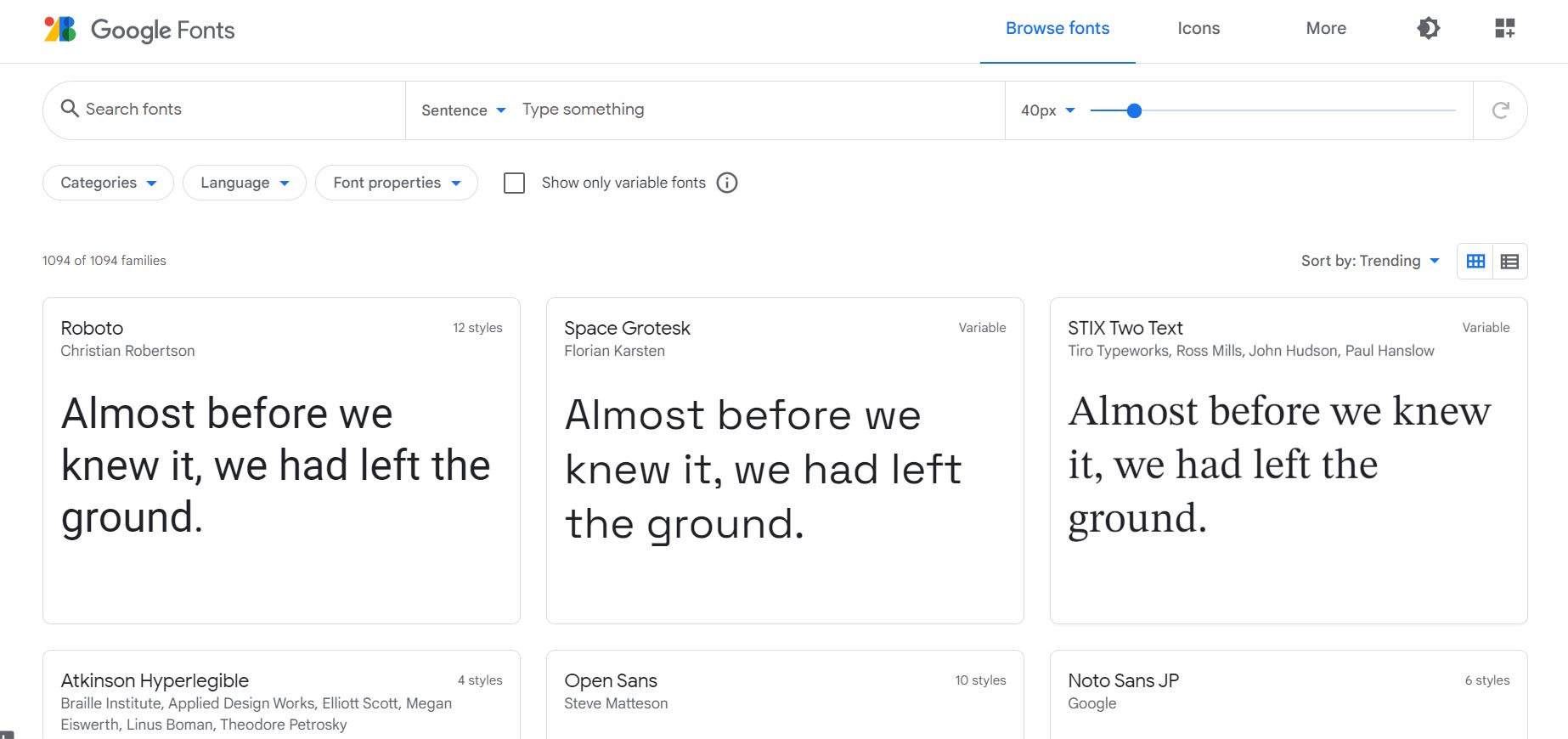Image resolution: width=1568 pixels, height=739 pixels.
Task: Click the Google Fonts logo
Action: (x=139, y=30)
